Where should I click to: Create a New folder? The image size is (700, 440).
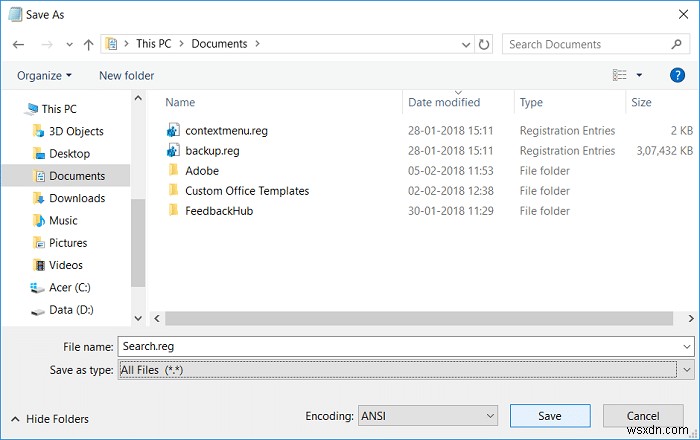point(126,76)
